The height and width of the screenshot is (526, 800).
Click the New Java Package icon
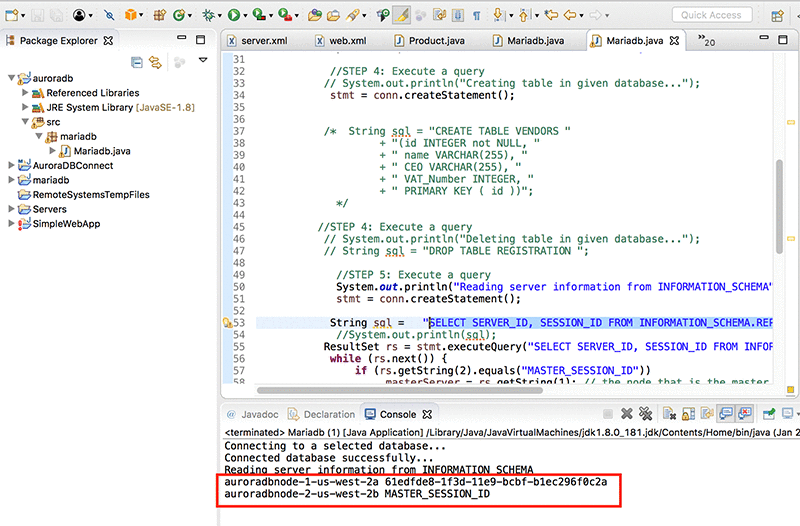(x=160, y=15)
